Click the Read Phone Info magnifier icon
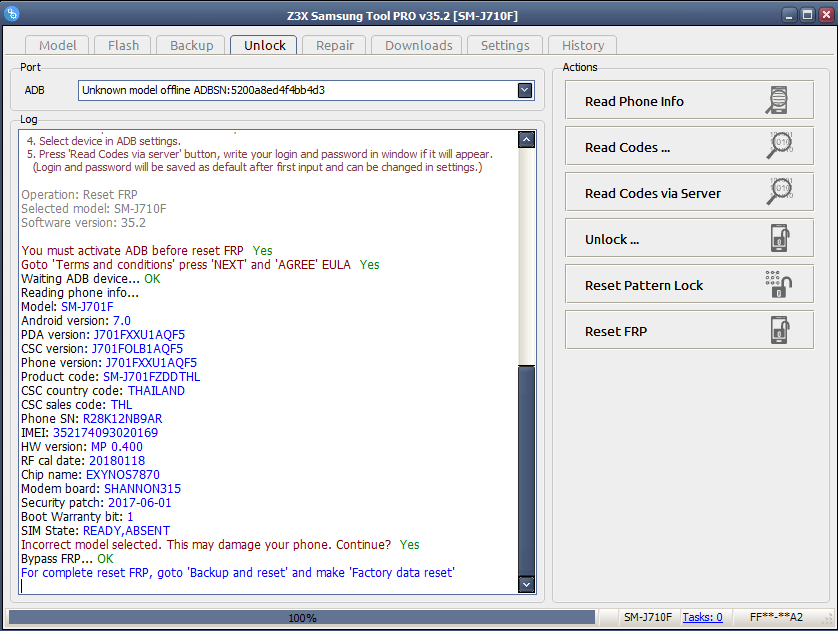 coord(777,100)
